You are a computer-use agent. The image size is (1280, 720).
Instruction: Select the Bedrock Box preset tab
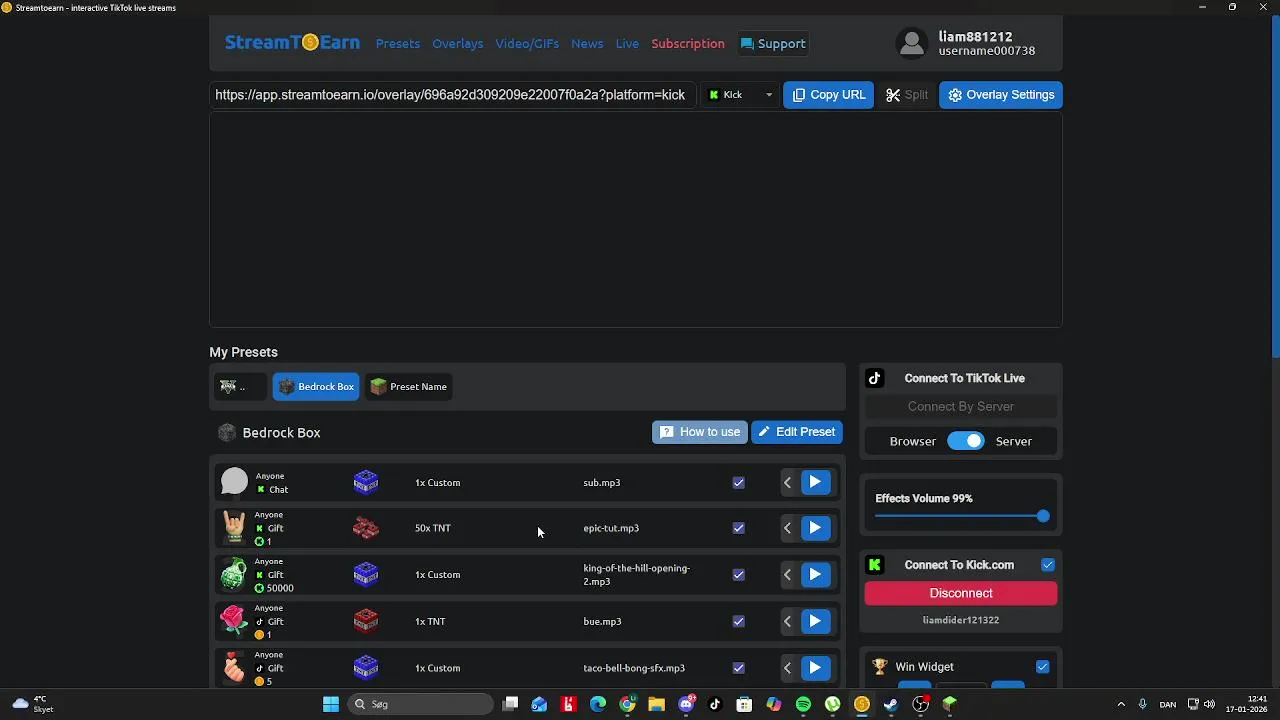[316, 386]
